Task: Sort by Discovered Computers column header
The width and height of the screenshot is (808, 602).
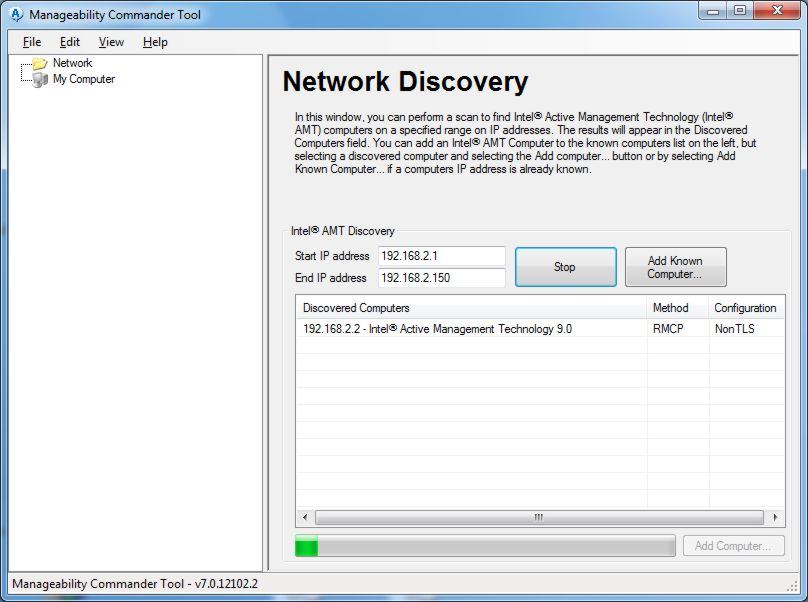Action: point(471,308)
